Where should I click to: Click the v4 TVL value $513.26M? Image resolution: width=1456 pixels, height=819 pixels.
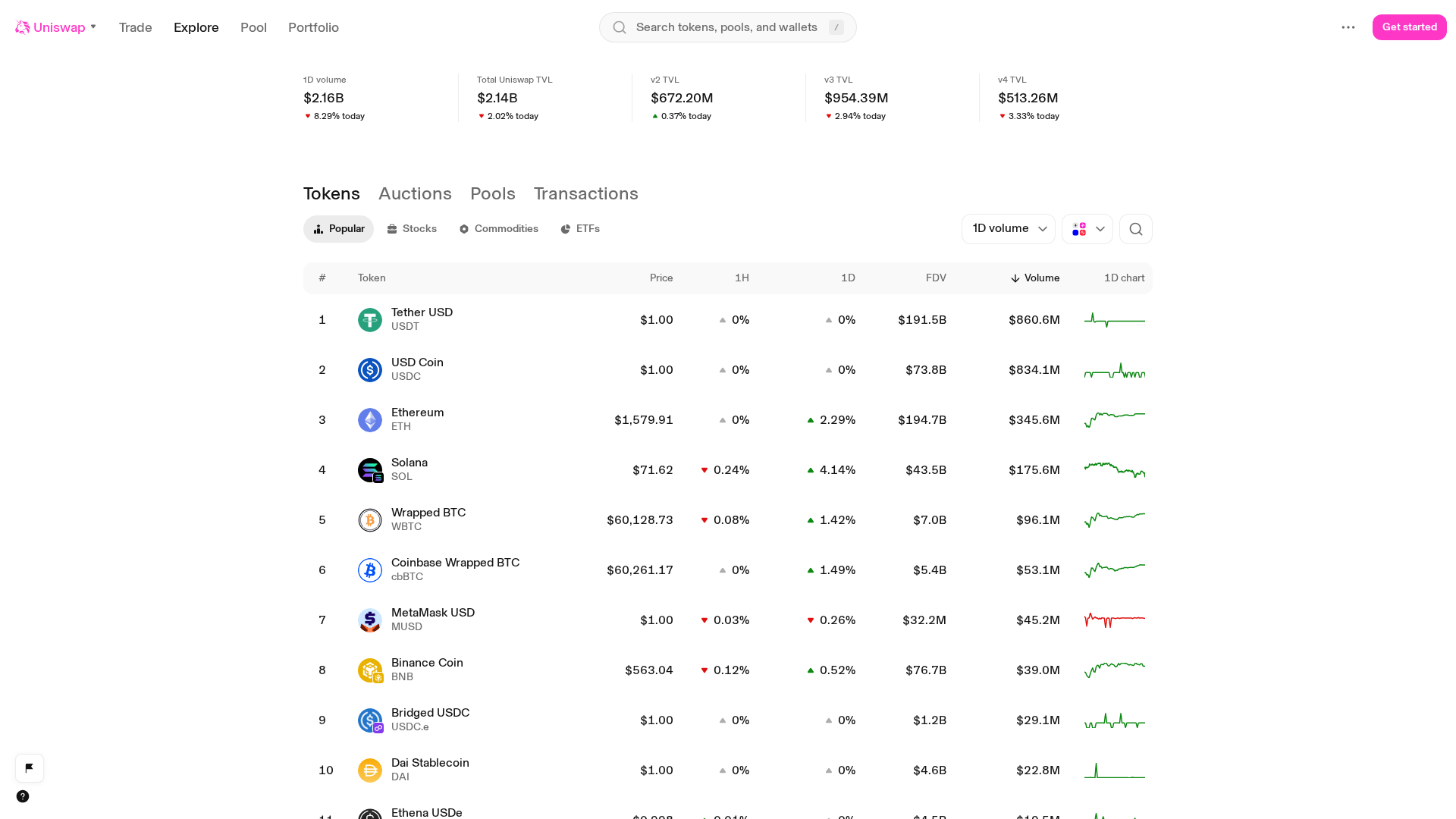(x=1028, y=98)
